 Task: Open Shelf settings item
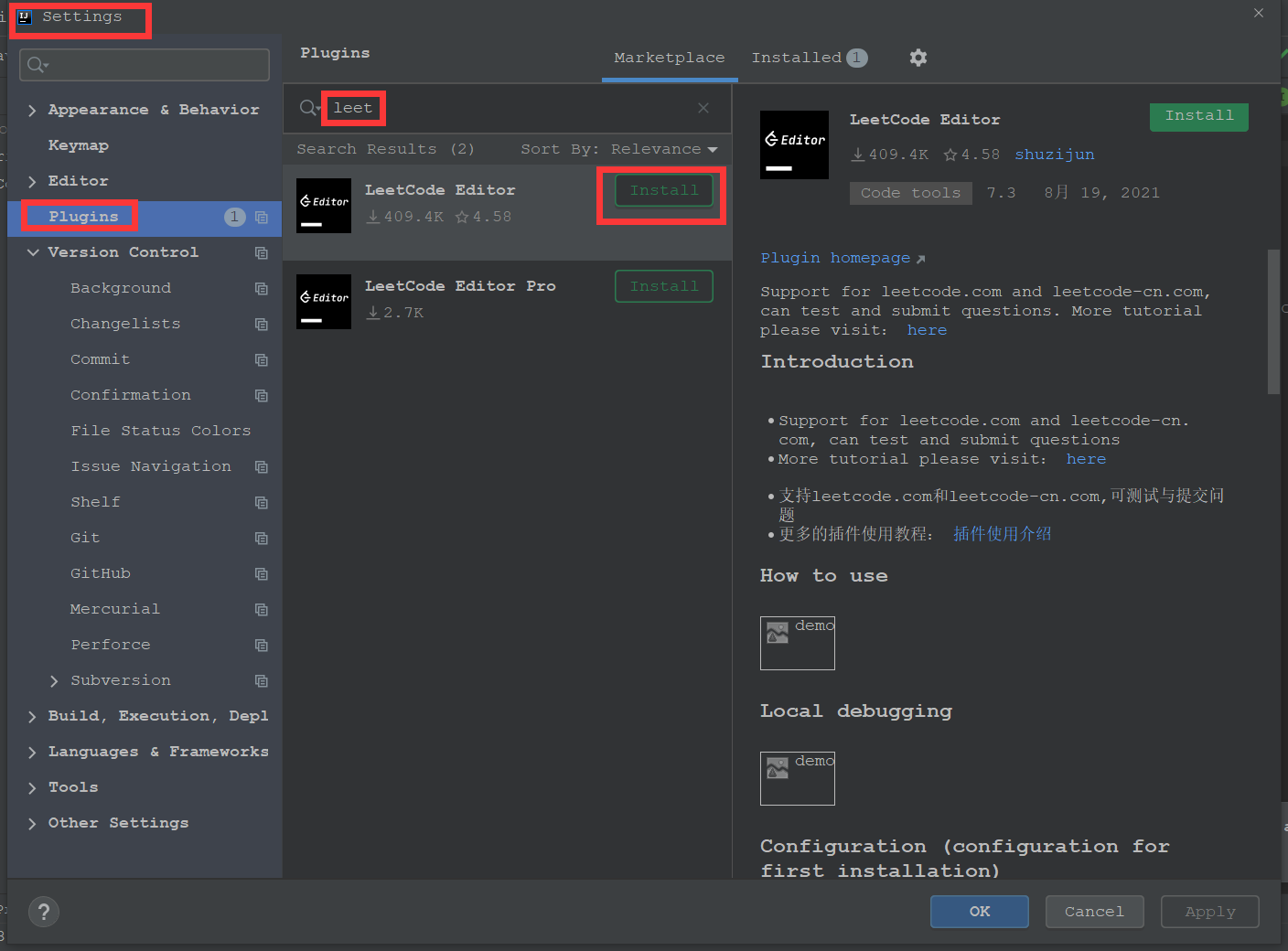95,502
